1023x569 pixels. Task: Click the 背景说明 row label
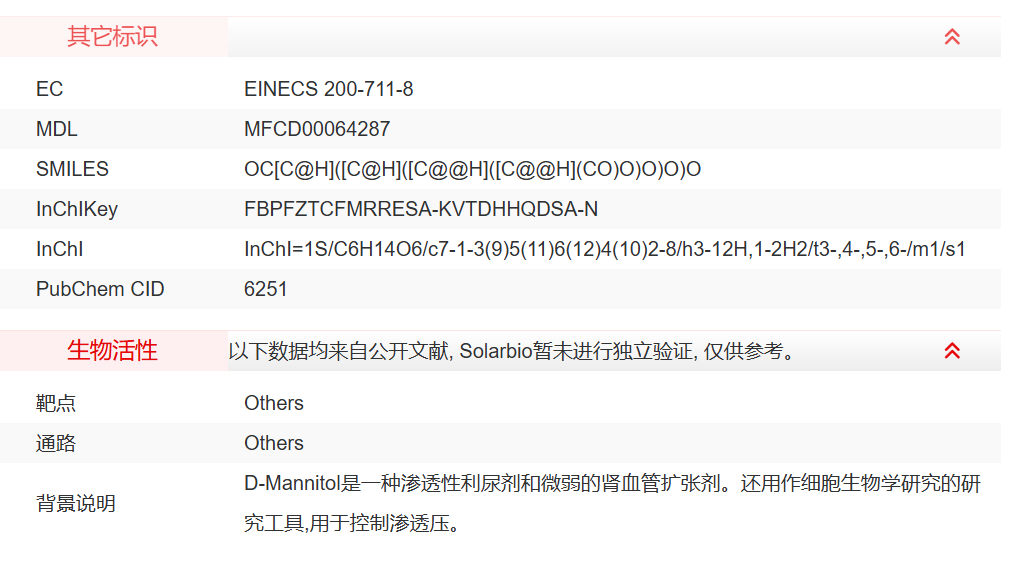[76, 503]
